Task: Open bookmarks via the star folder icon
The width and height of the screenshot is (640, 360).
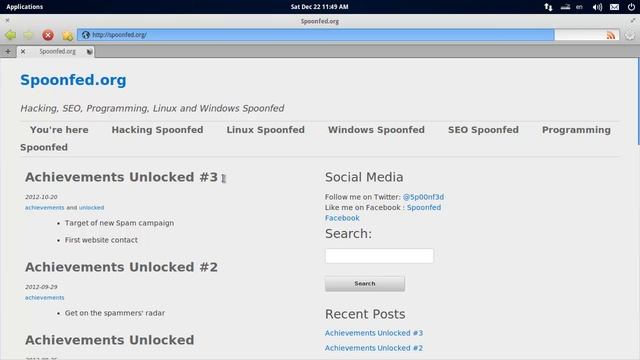Action: click(67, 36)
